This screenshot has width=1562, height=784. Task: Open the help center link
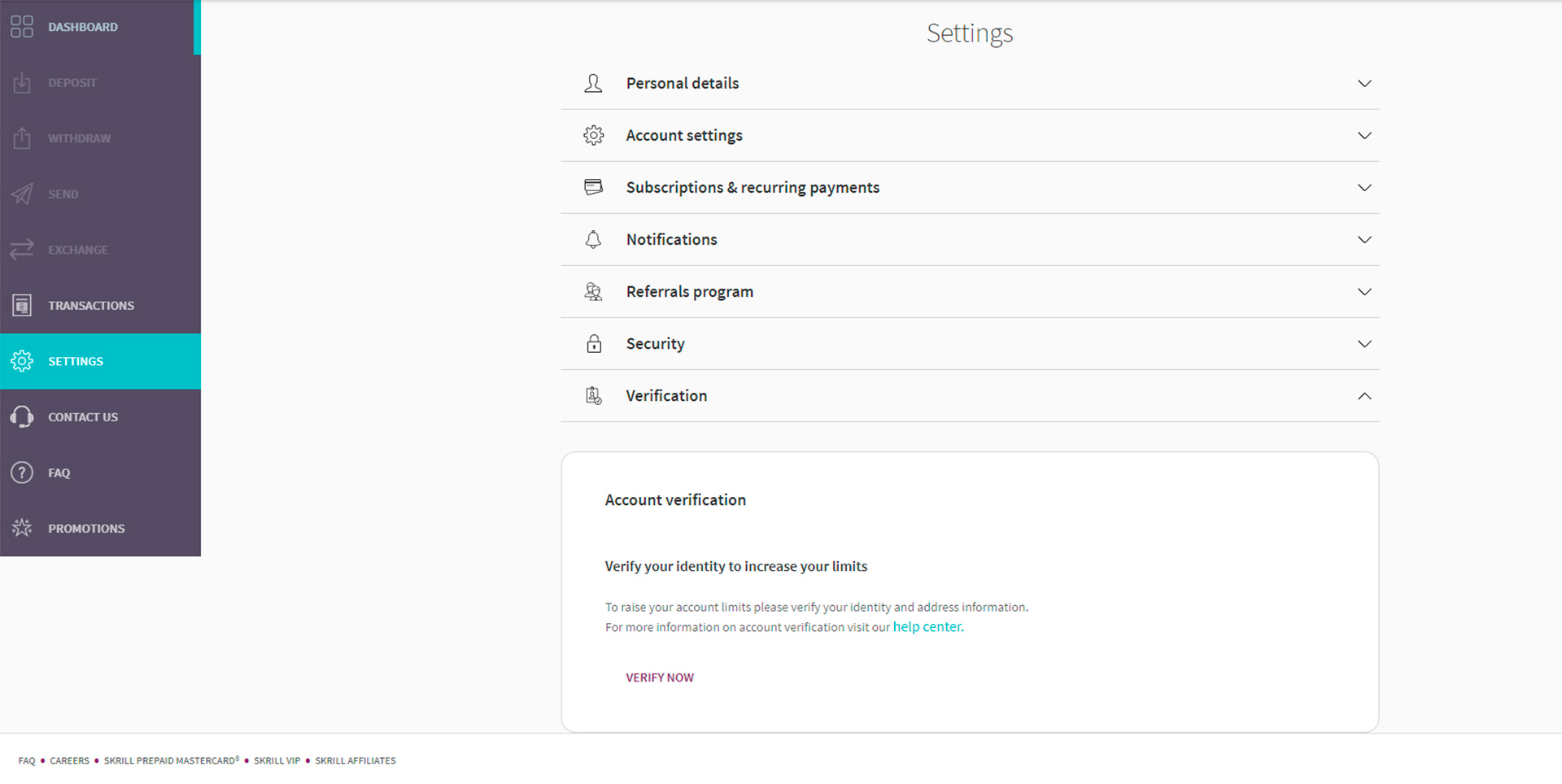pyautogui.click(x=926, y=626)
